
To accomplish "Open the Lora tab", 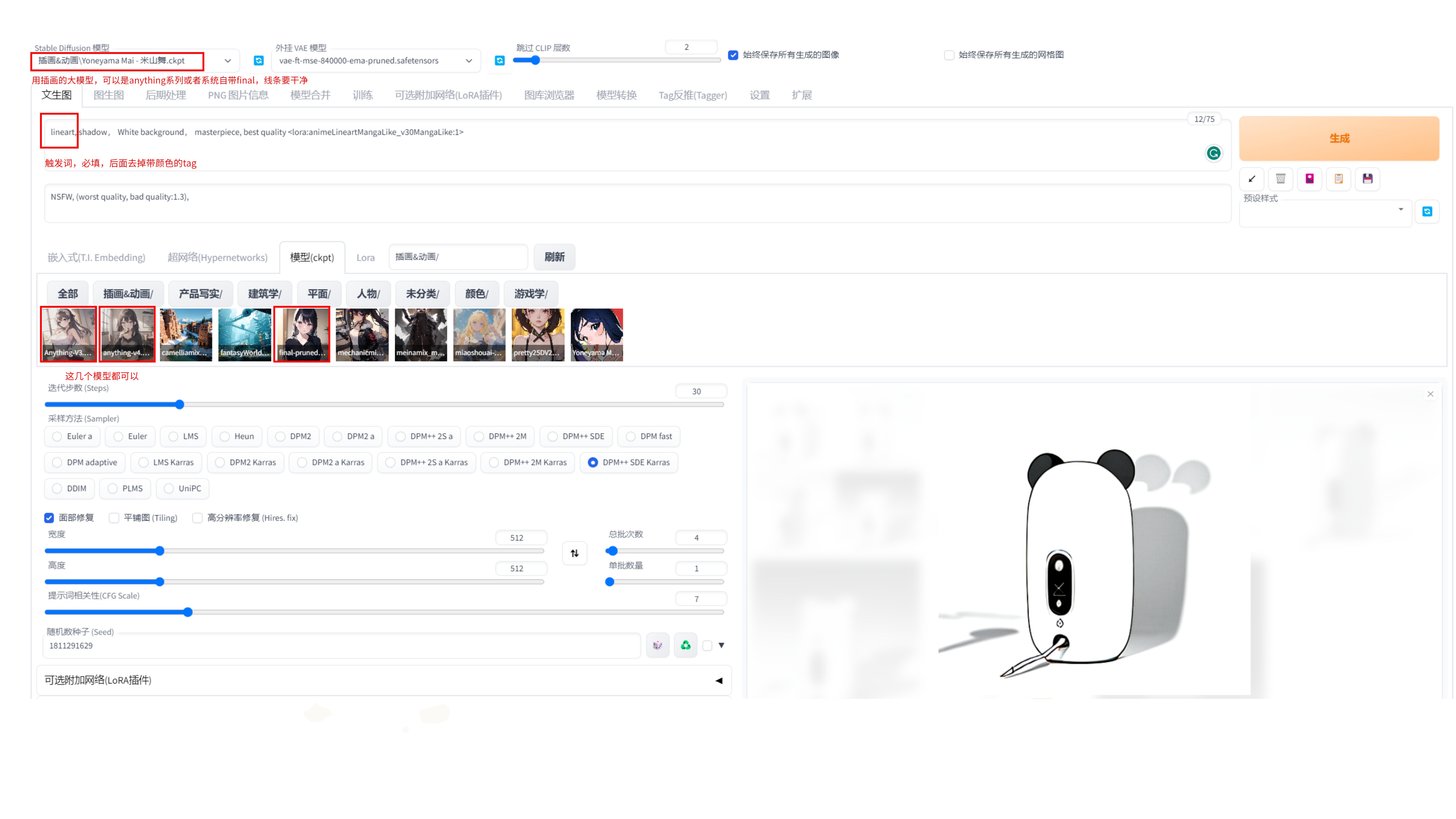I will [365, 257].
